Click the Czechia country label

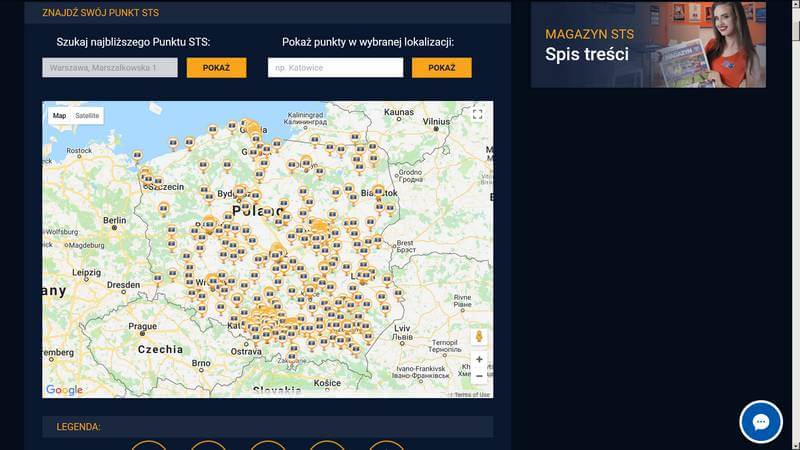point(160,349)
